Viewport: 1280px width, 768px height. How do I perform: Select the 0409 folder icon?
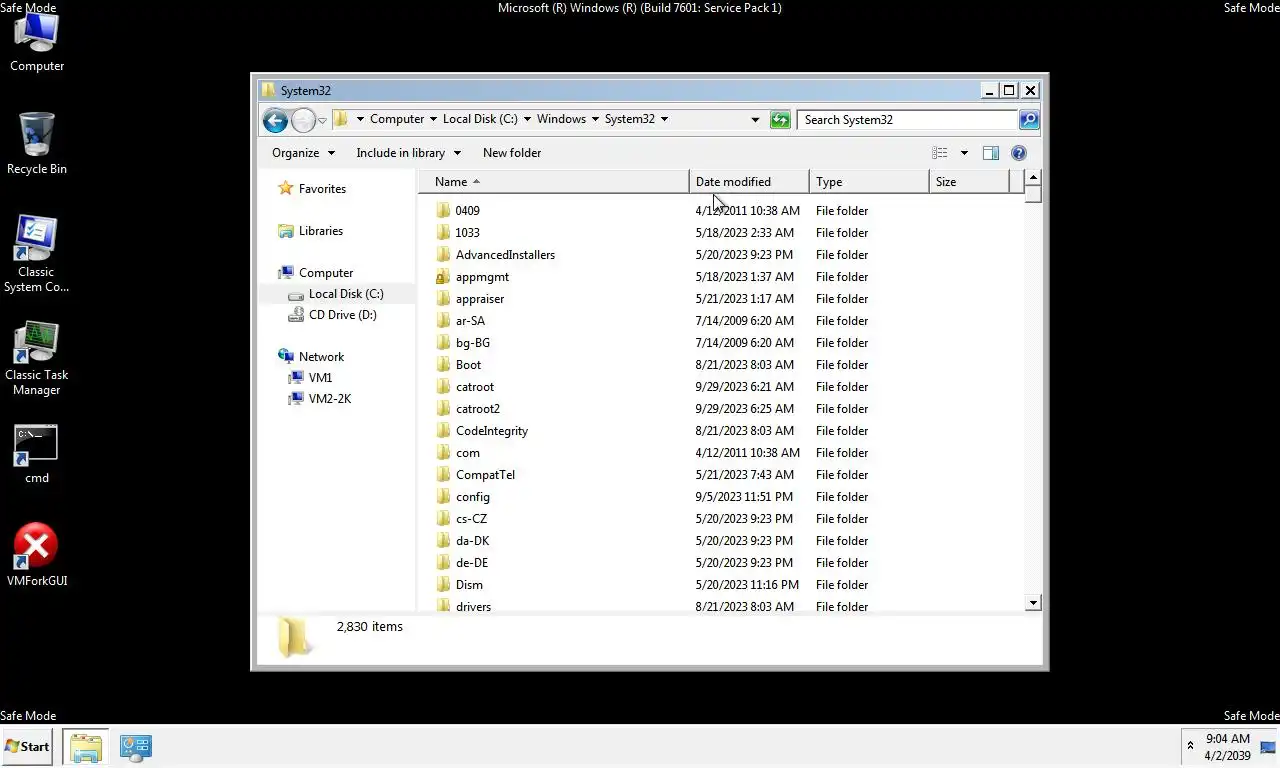point(444,211)
